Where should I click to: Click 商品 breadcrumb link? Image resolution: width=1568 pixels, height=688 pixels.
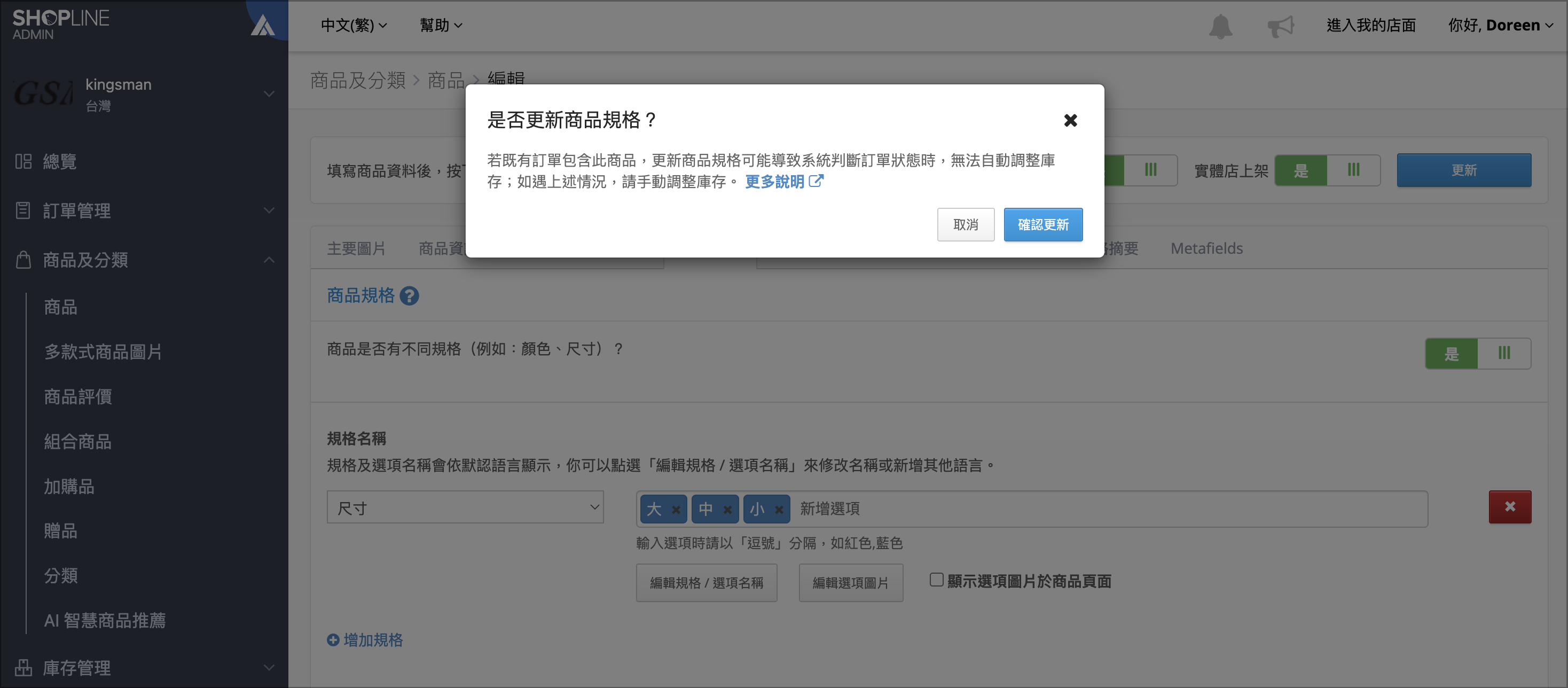(445, 80)
